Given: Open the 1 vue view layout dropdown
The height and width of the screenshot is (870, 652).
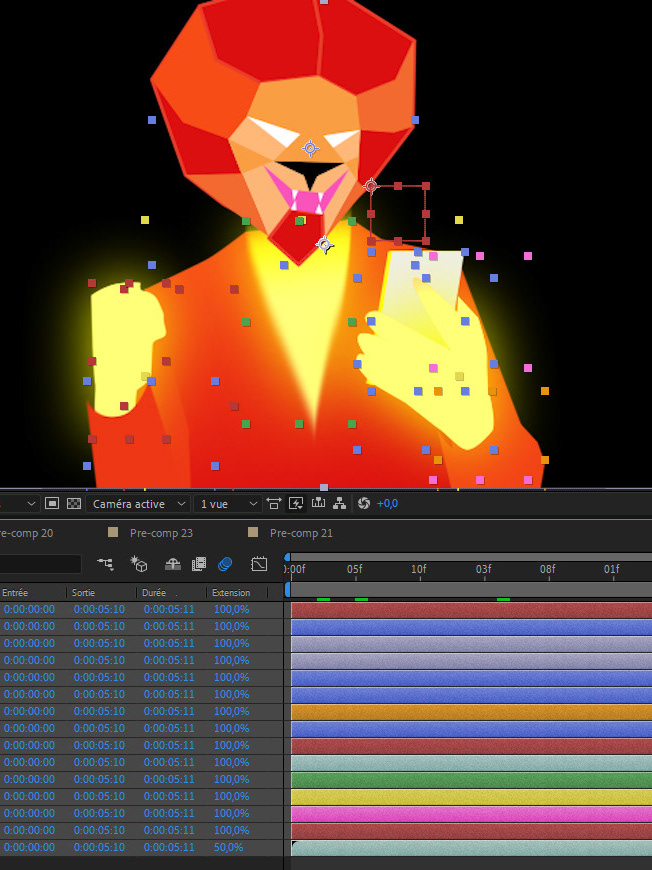Looking at the screenshot, I should 228,504.
